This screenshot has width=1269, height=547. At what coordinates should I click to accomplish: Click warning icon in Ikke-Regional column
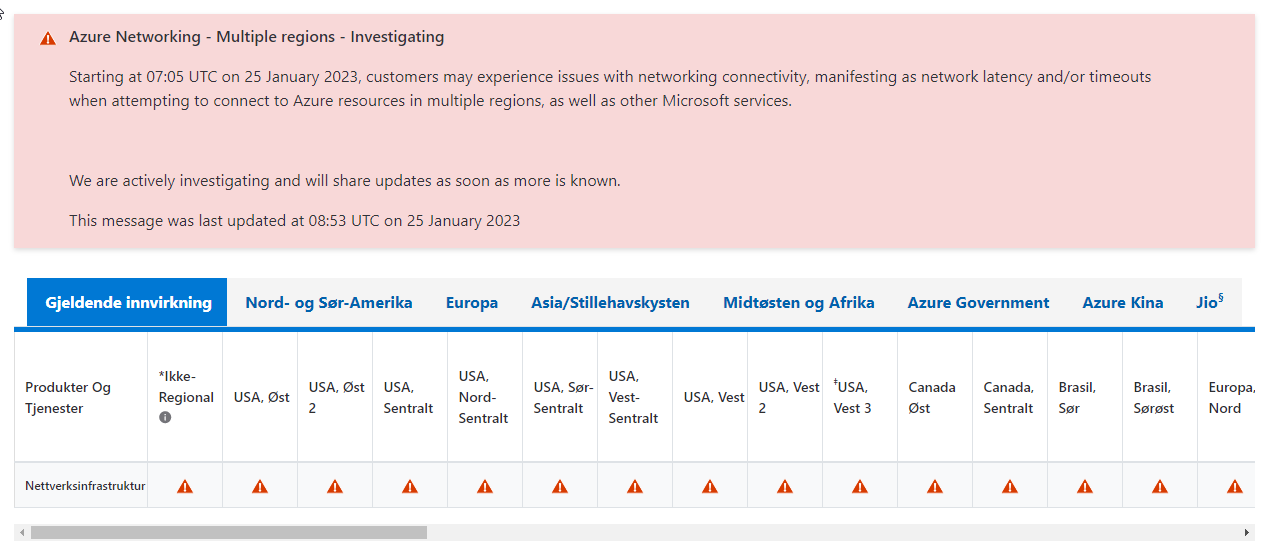coord(185,487)
